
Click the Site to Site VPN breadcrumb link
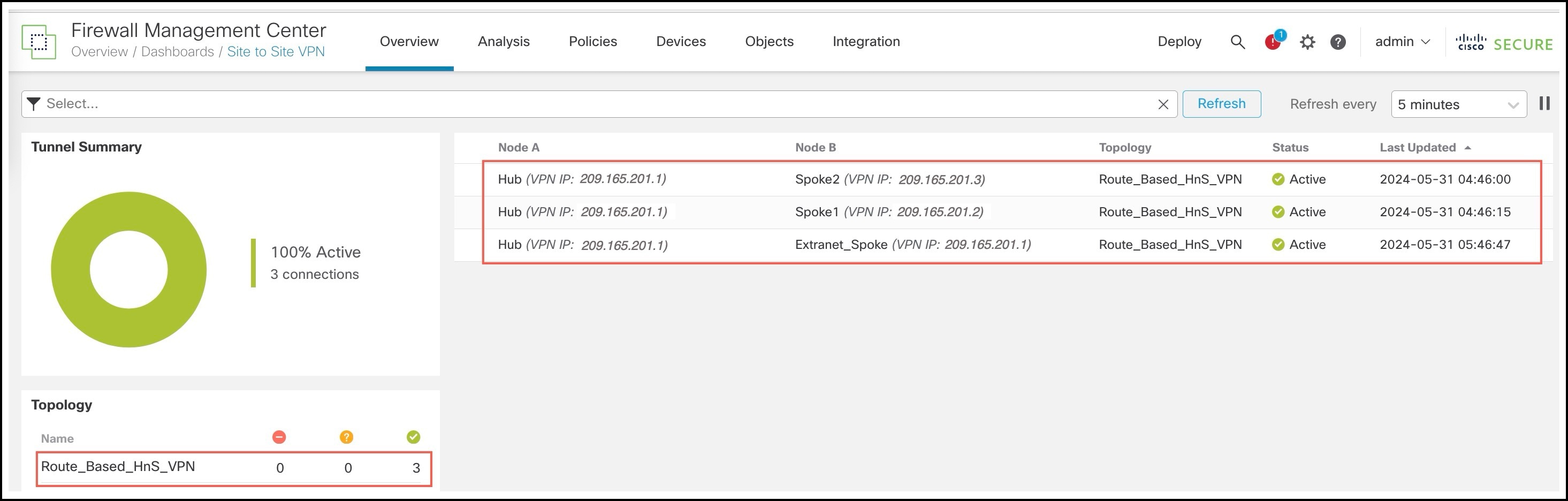pyautogui.click(x=276, y=52)
